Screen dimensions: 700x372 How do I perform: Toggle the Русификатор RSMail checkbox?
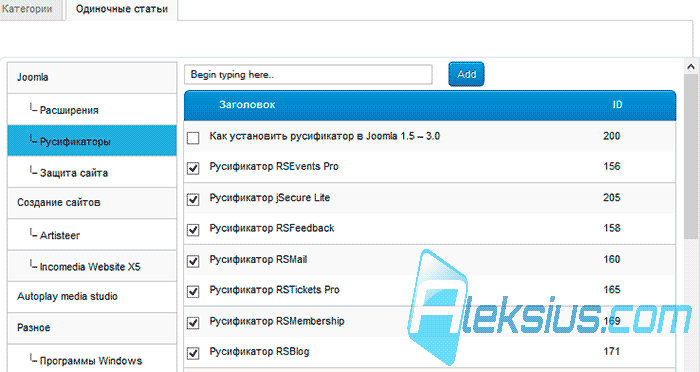point(193,261)
